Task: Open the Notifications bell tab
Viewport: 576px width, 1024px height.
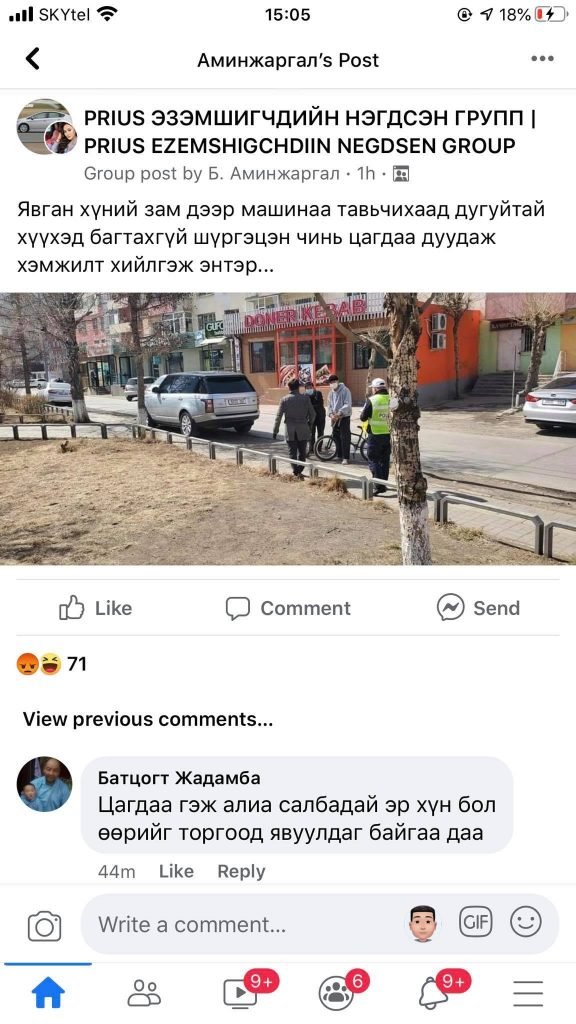Action: click(432, 993)
